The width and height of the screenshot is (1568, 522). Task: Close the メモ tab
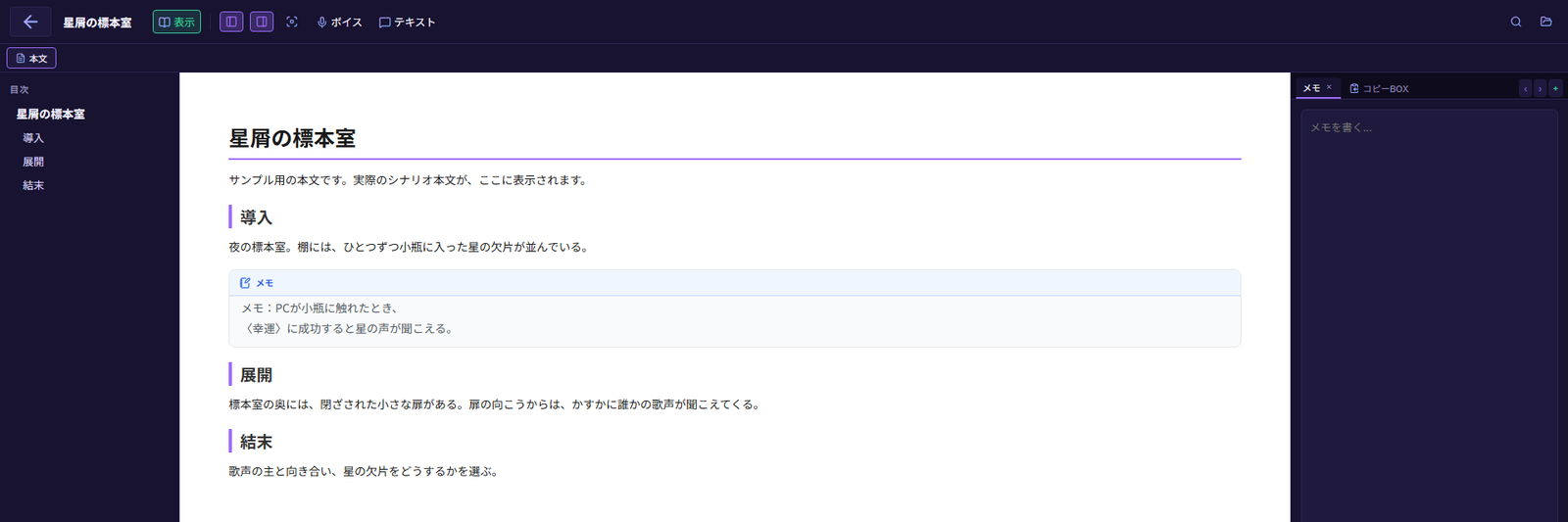point(1329,87)
